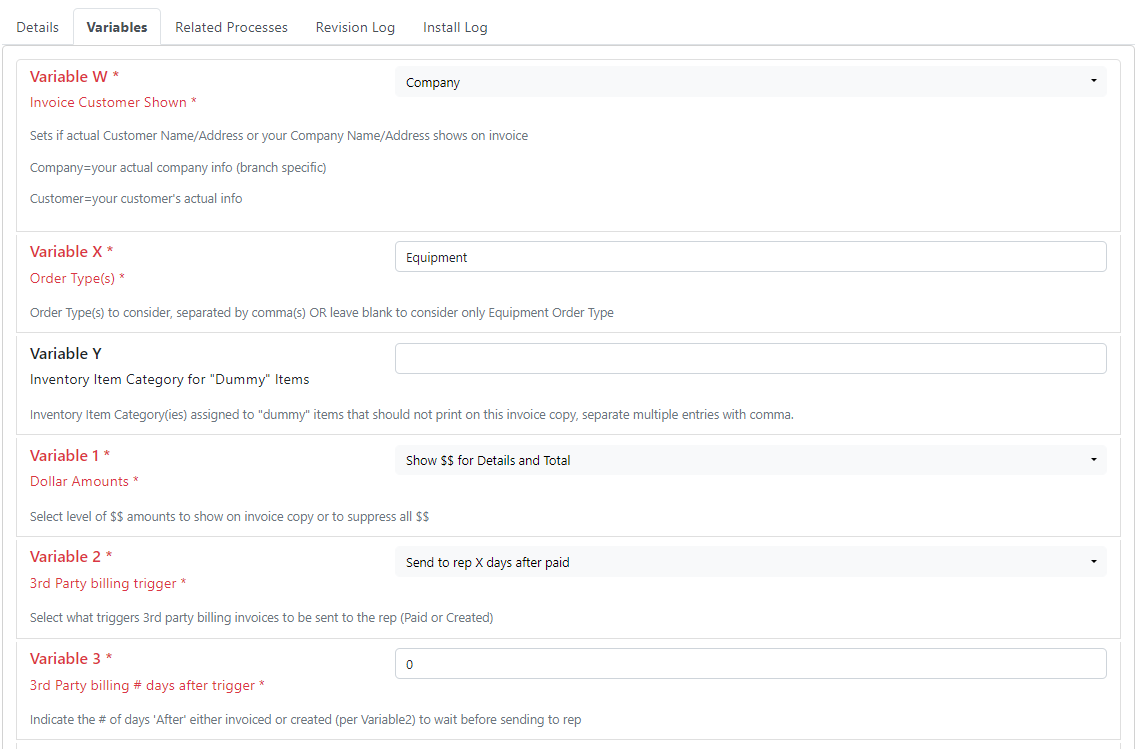Screen dimensions: 1136x749
Task: Click the 'Order Type(s) to consider' description
Action: (322, 313)
